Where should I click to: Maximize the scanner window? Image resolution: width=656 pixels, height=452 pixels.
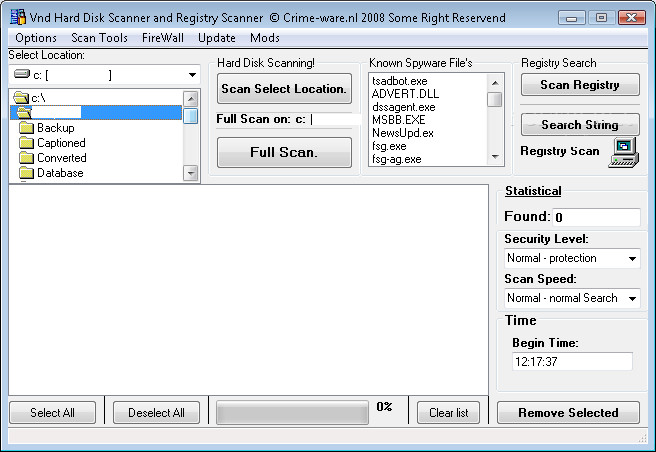[x=602, y=18]
